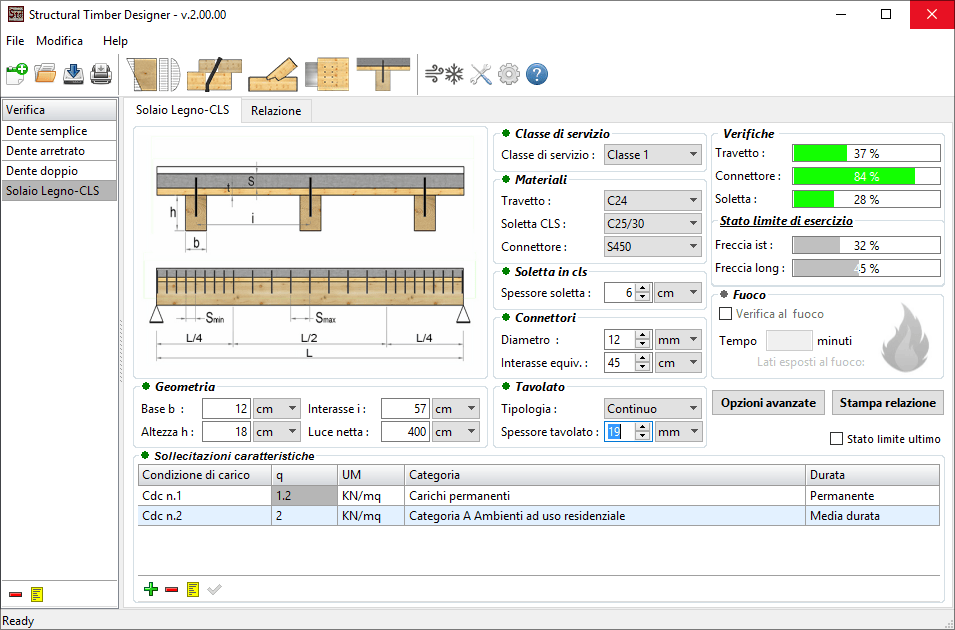Click the Base b input field
Viewport: 955px width, 630px height.
point(226,409)
